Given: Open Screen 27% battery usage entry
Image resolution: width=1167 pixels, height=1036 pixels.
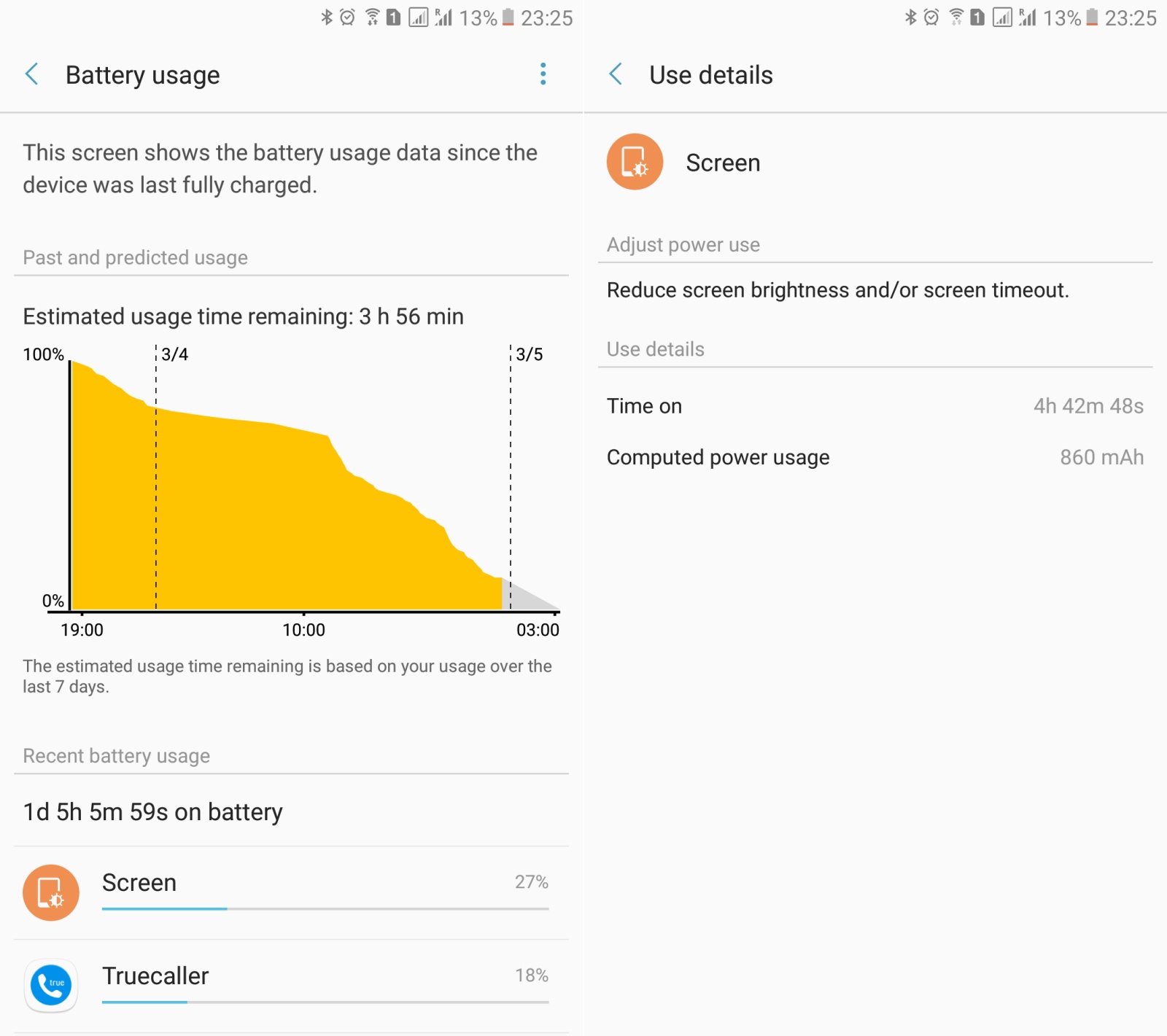Looking at the screenshot, I should [x=291, y=892].
